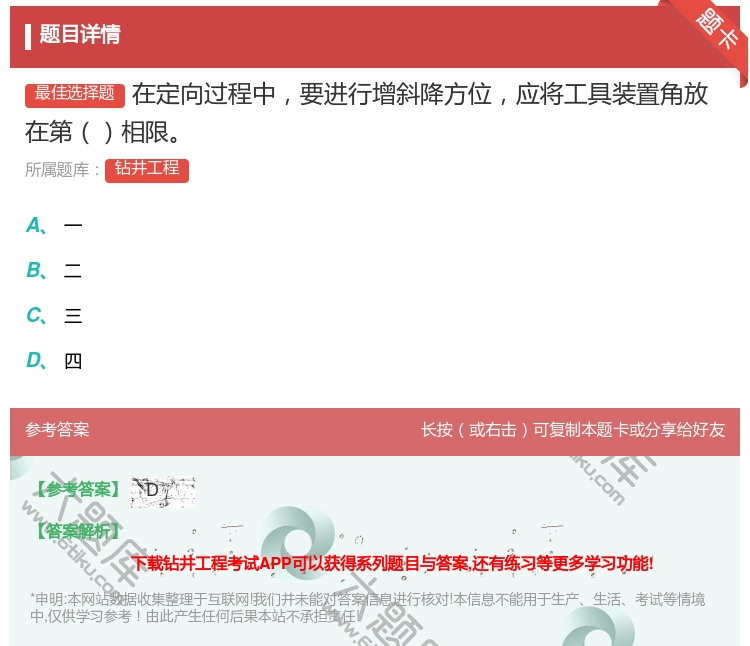Select answer option D 四
The image size is (750, 646).
click(x=54, y=361)
